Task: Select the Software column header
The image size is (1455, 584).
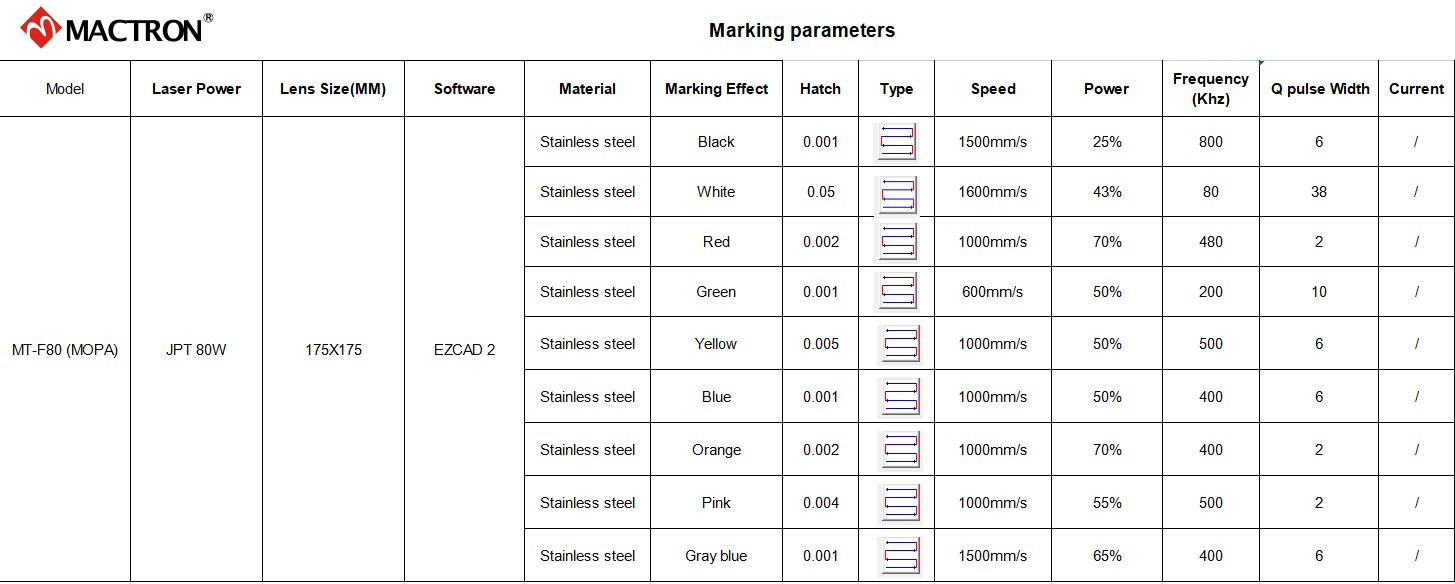Action: 464,89
